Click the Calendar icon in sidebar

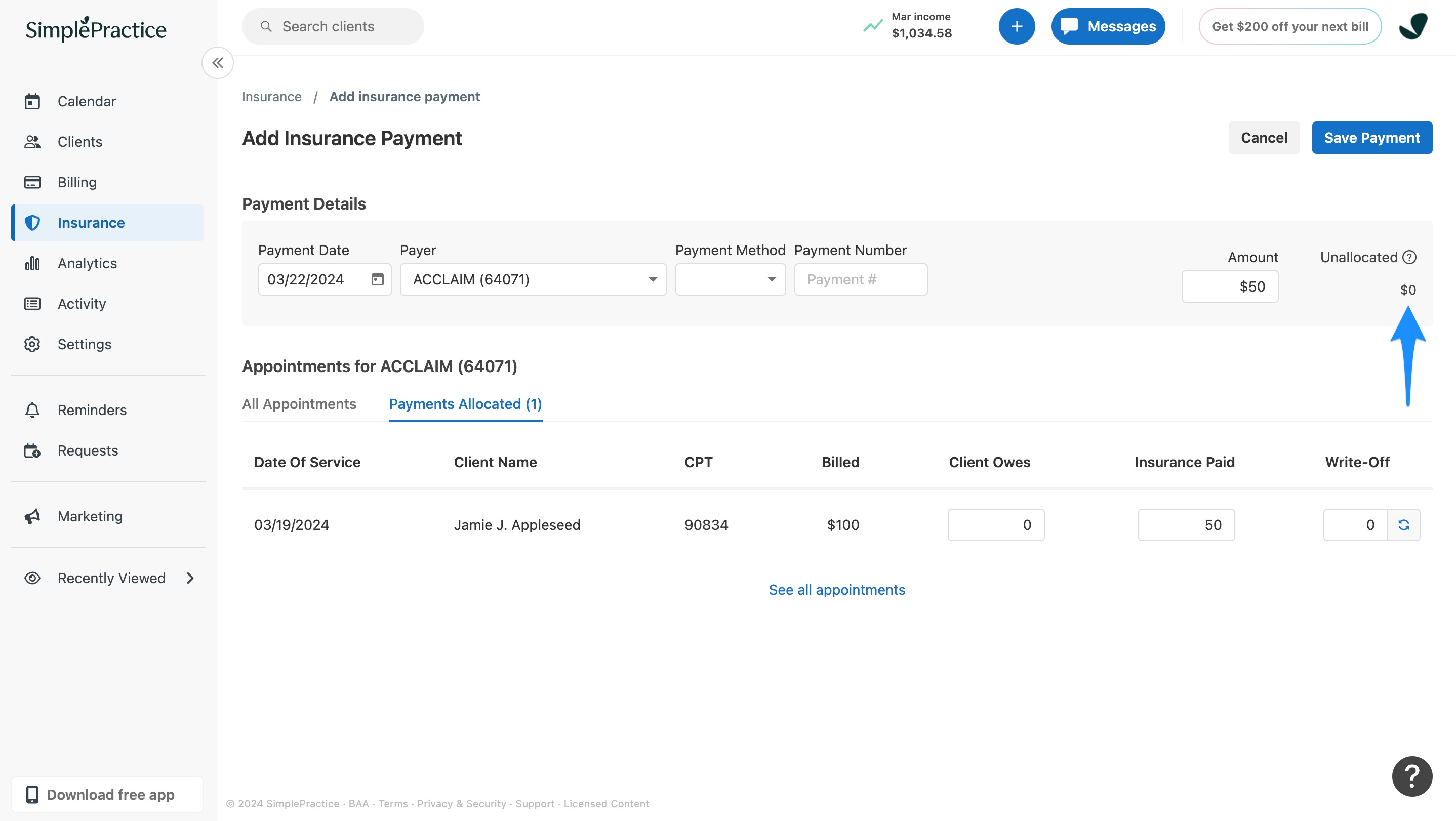32,101
